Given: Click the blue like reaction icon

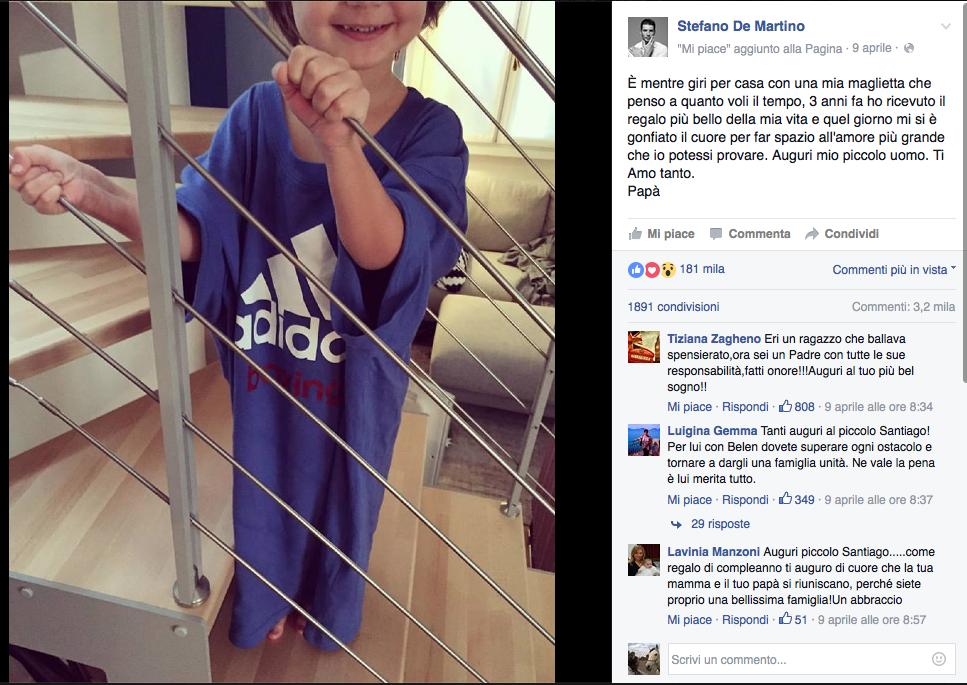Looking at the screenshot, I should [x=636, y=269].
